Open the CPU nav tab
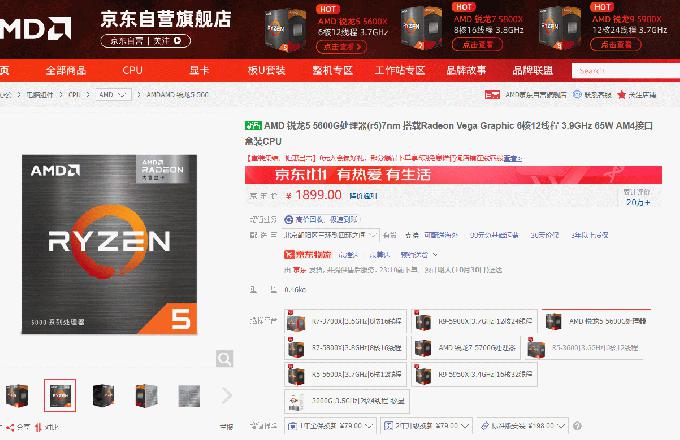 click(132, 70)
